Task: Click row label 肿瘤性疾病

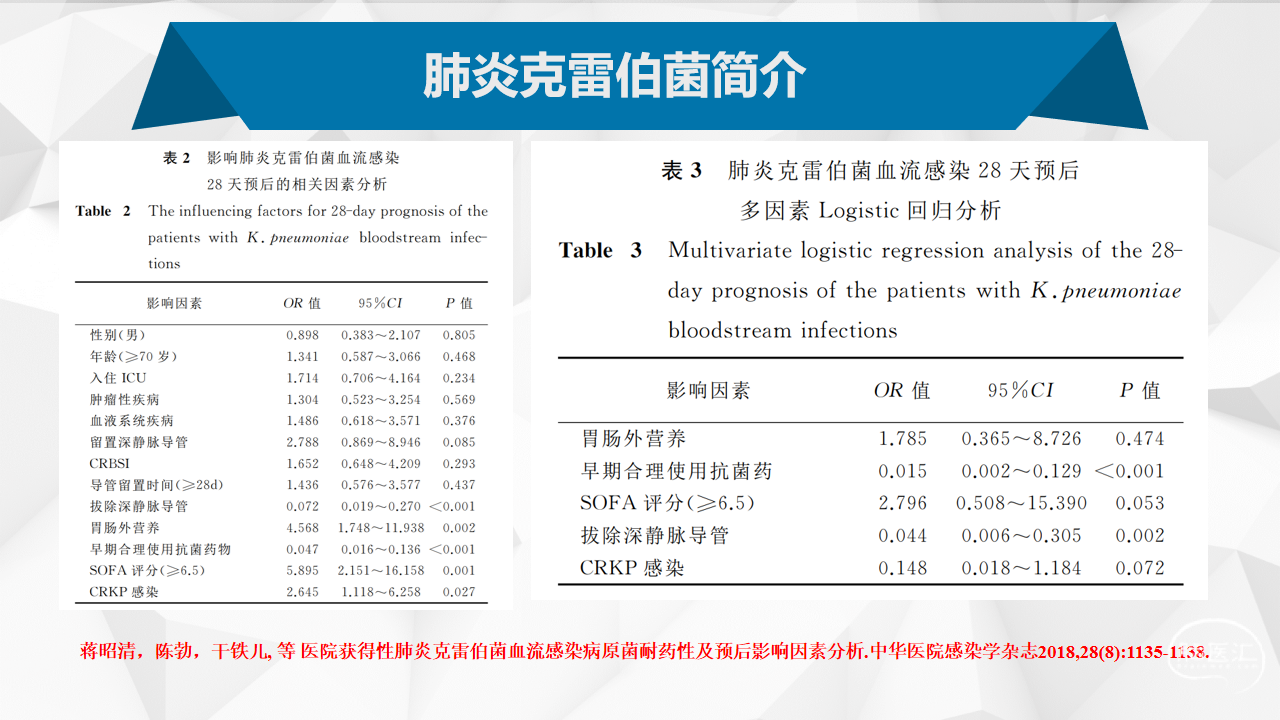Action: click(125, 400)
